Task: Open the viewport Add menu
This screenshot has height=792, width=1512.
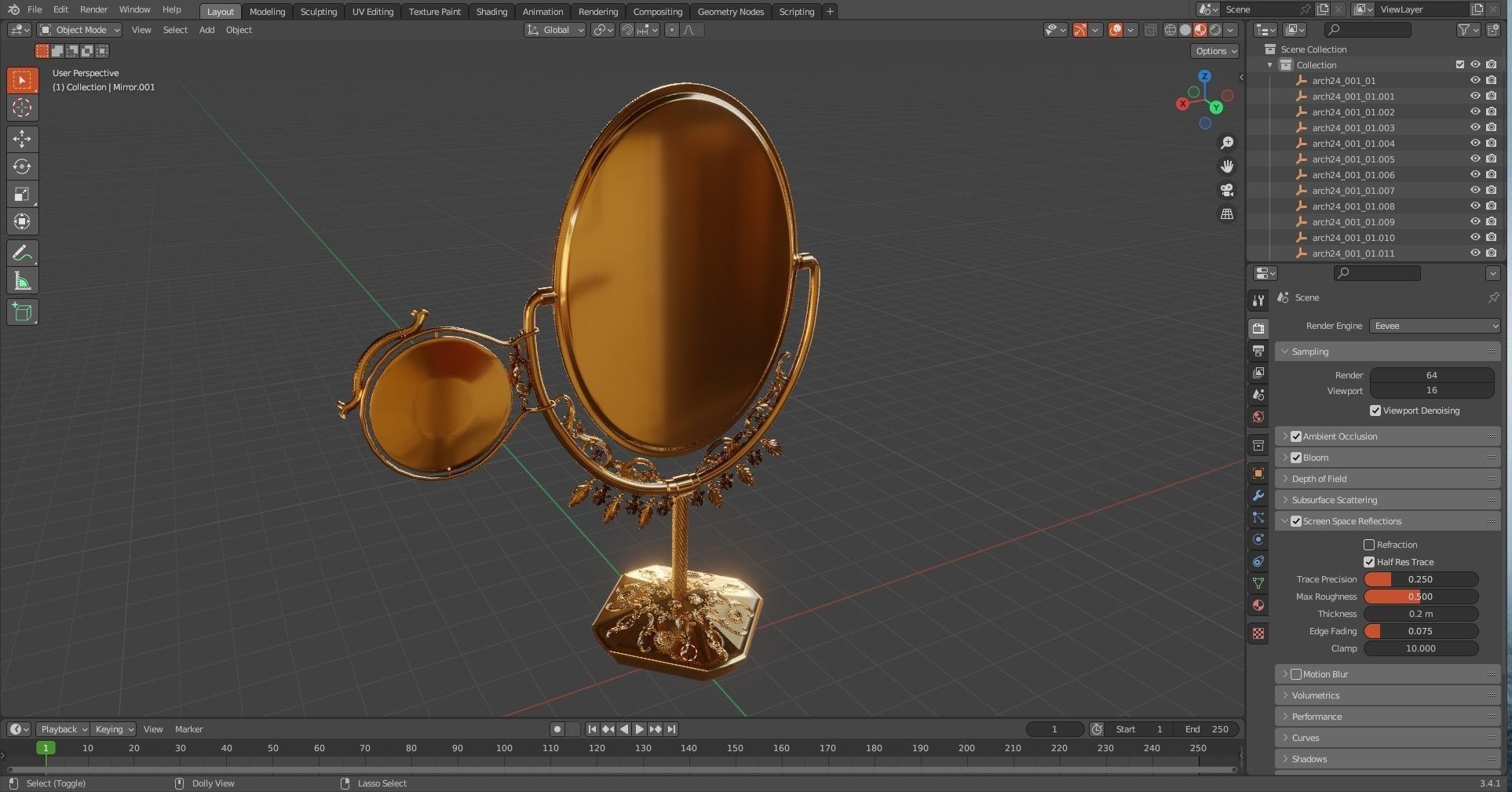Action: click(206, 30)
